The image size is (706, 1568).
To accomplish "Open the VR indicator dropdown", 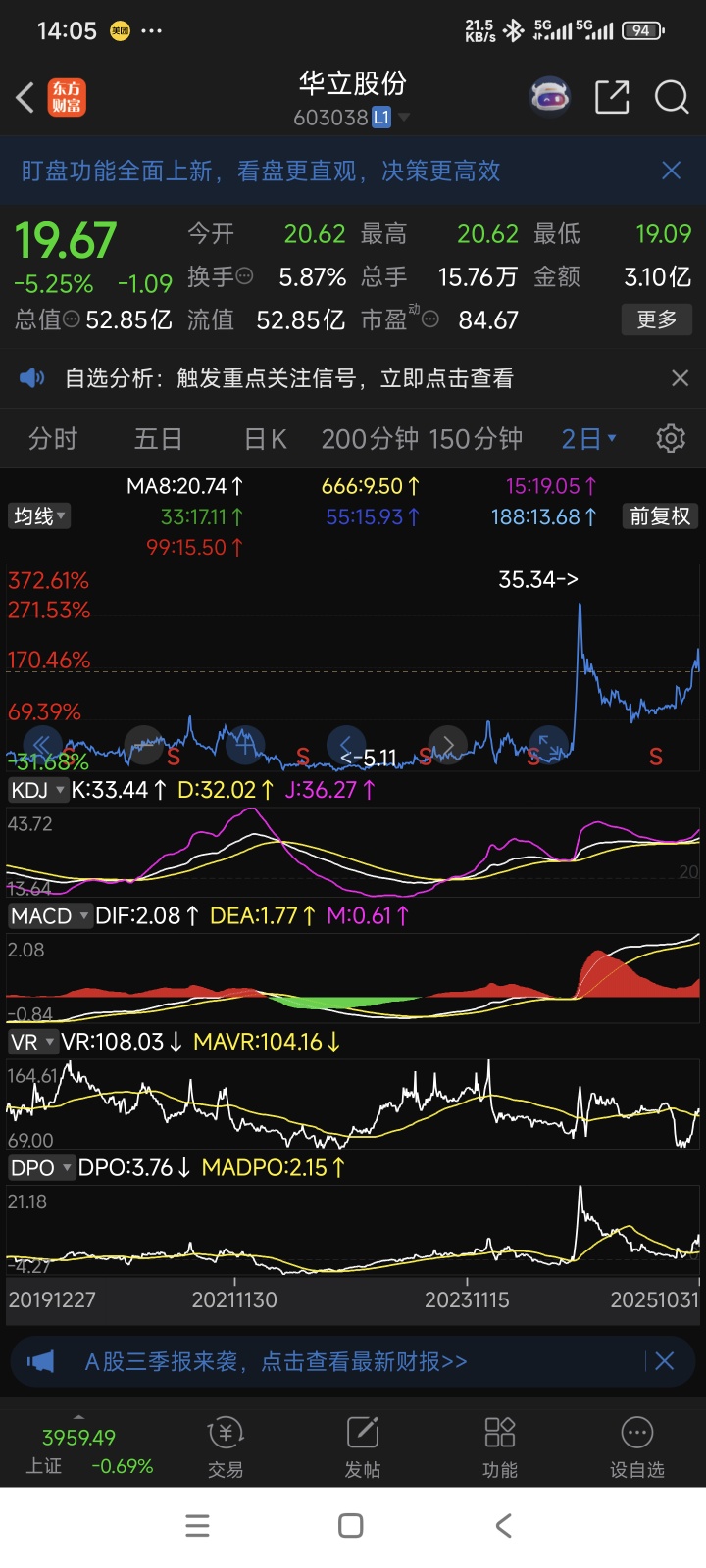I will coord(32,1042).
